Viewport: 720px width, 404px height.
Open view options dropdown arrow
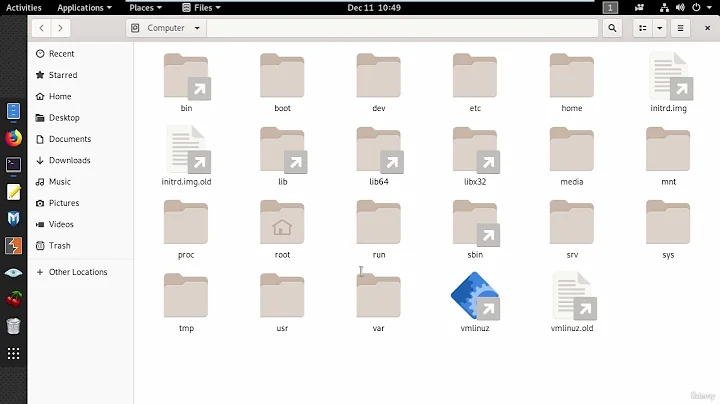tap(659, 28)
